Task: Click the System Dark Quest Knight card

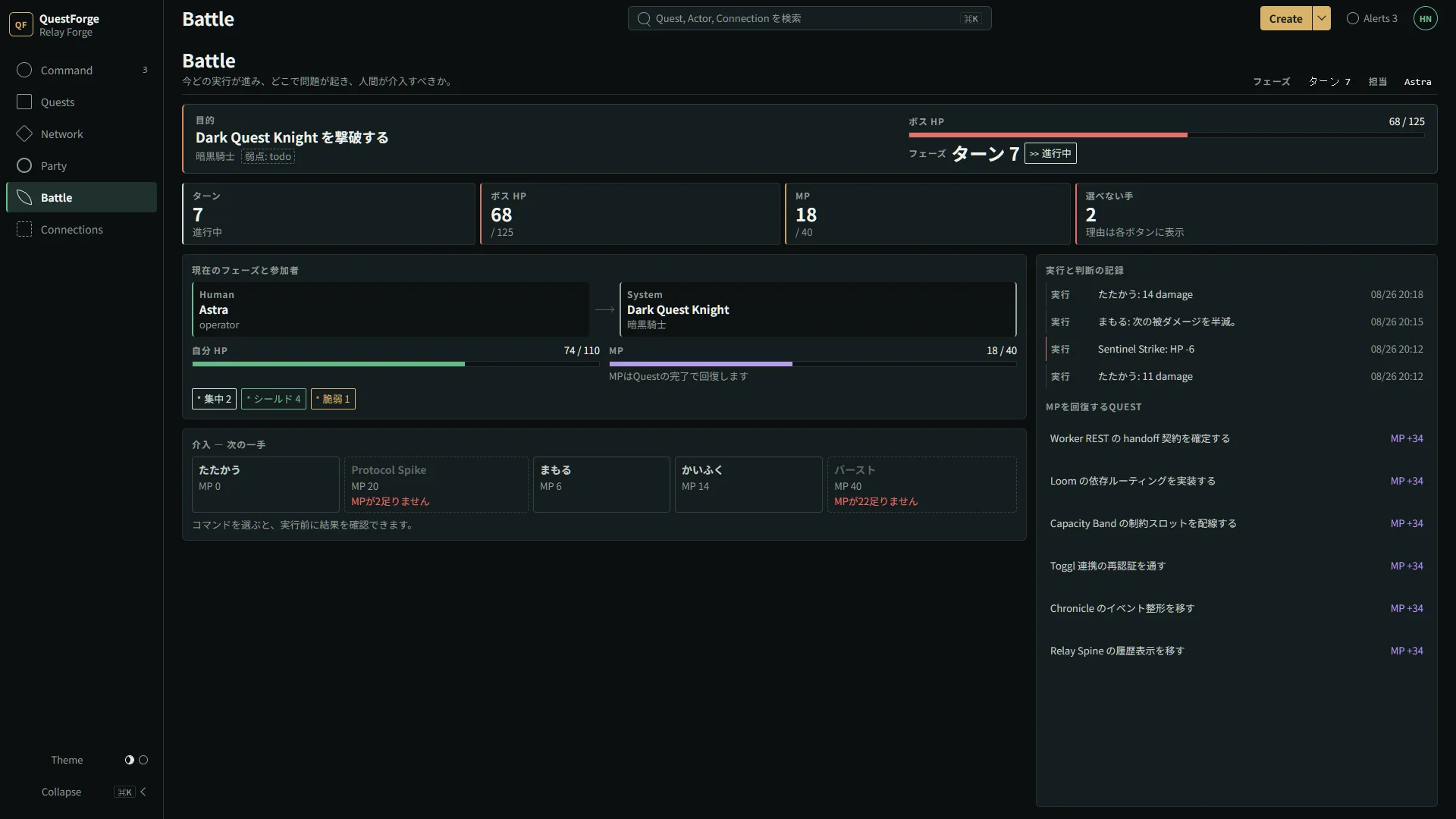Action: (x=818, y=309)
